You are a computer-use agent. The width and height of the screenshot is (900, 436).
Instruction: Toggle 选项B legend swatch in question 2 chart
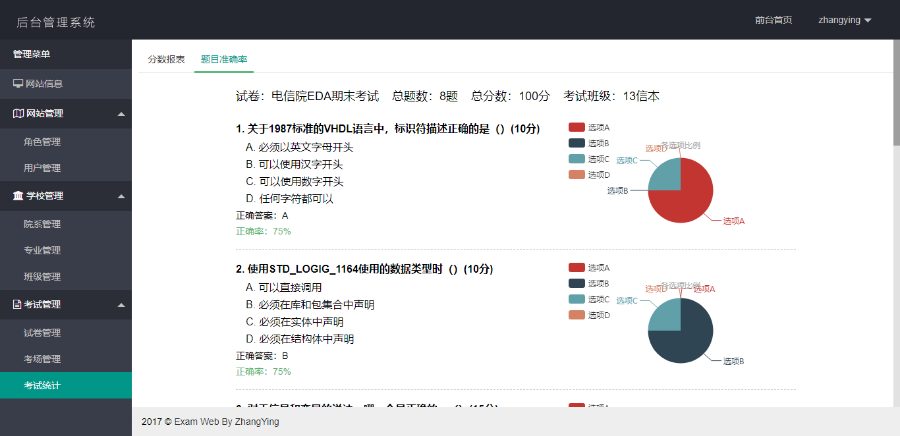(576, 283)
